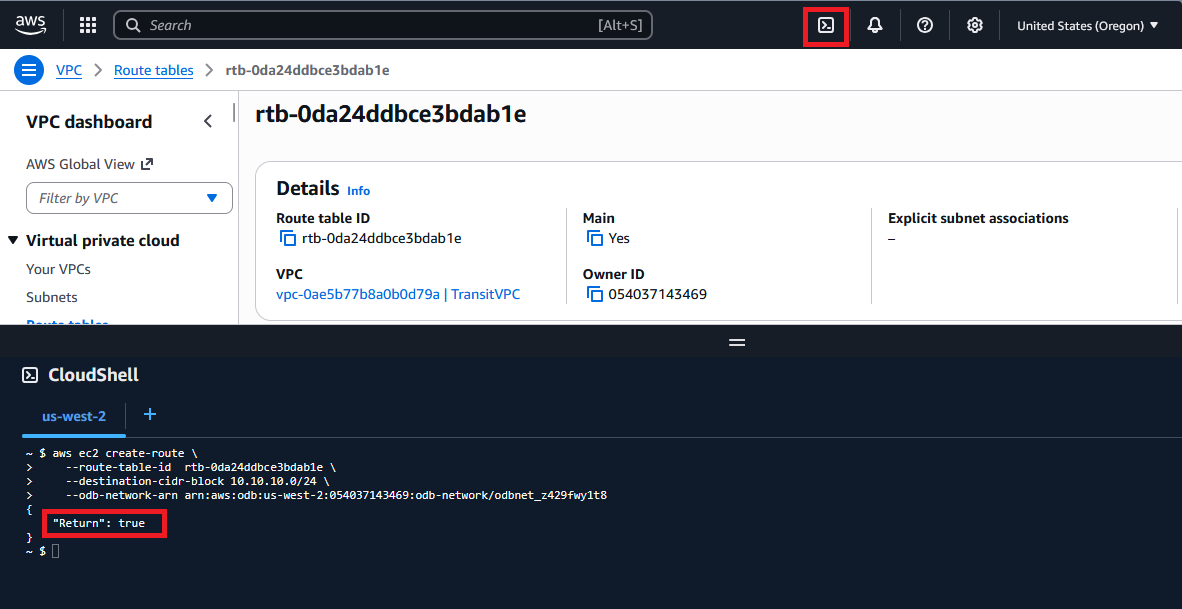Open the settings gear menu
Viewport: 1182px width, 609px height.
pyautogui.click(x=975, y=26)
